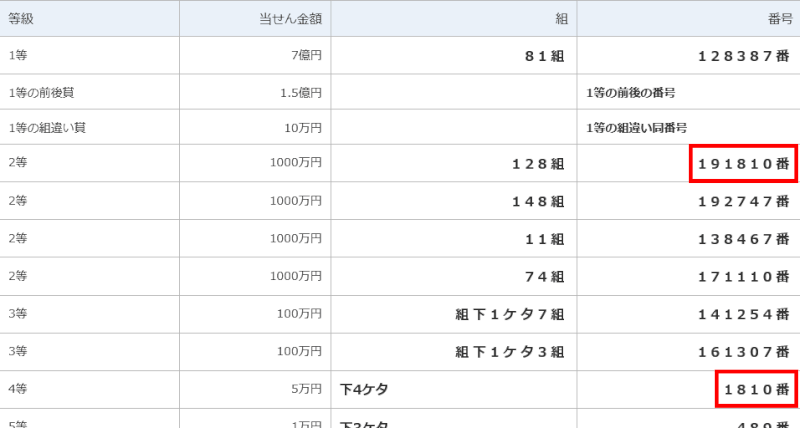
Task: Click the 等級 column header
Action: [21, 19]
